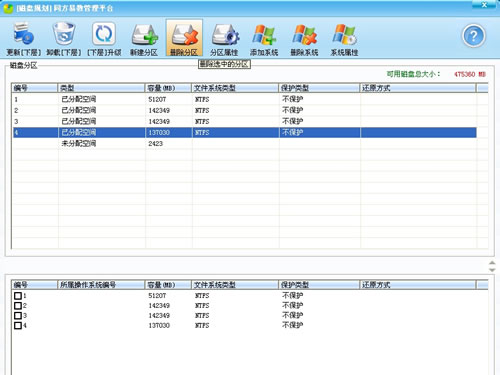Click NTFS in upper table row 2

coord(202,110)
